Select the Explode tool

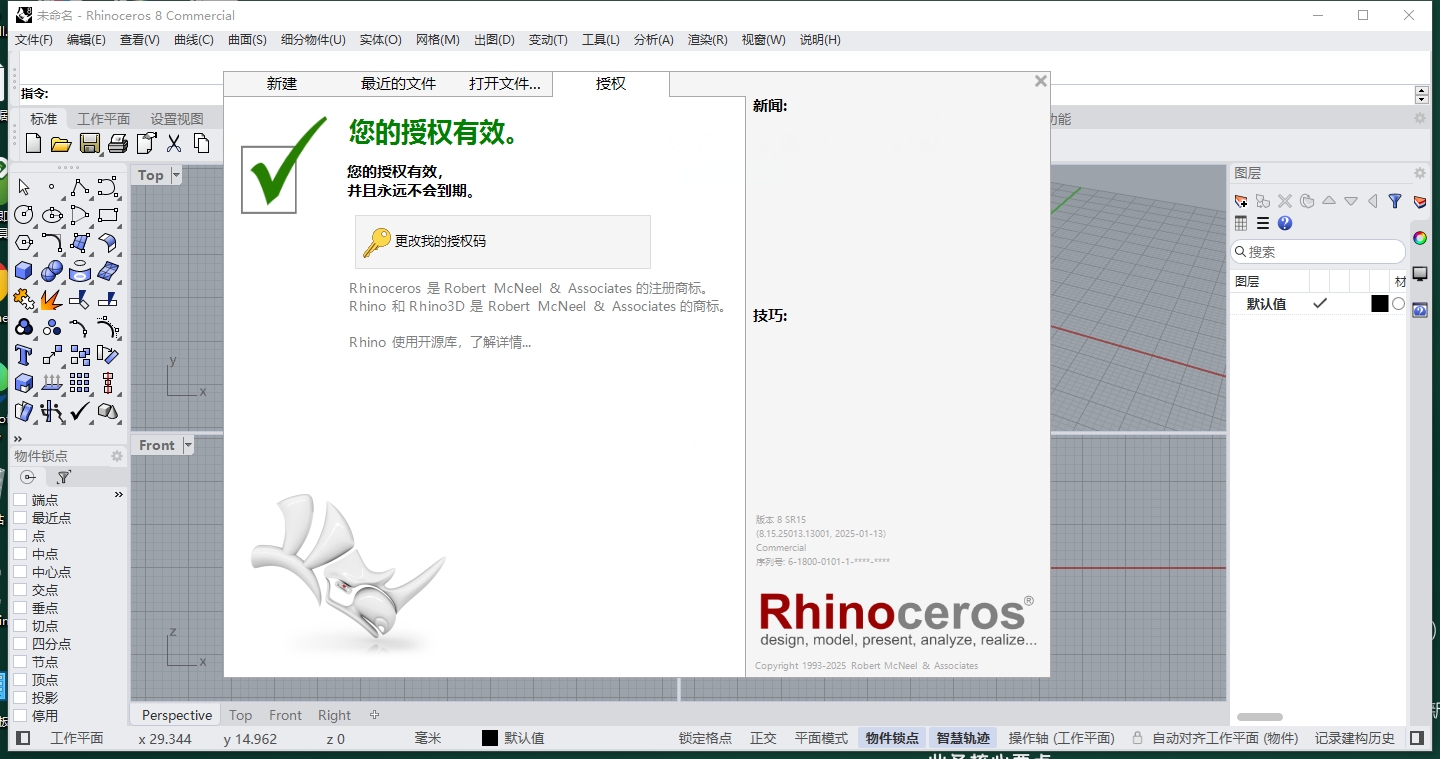point(52,299)
